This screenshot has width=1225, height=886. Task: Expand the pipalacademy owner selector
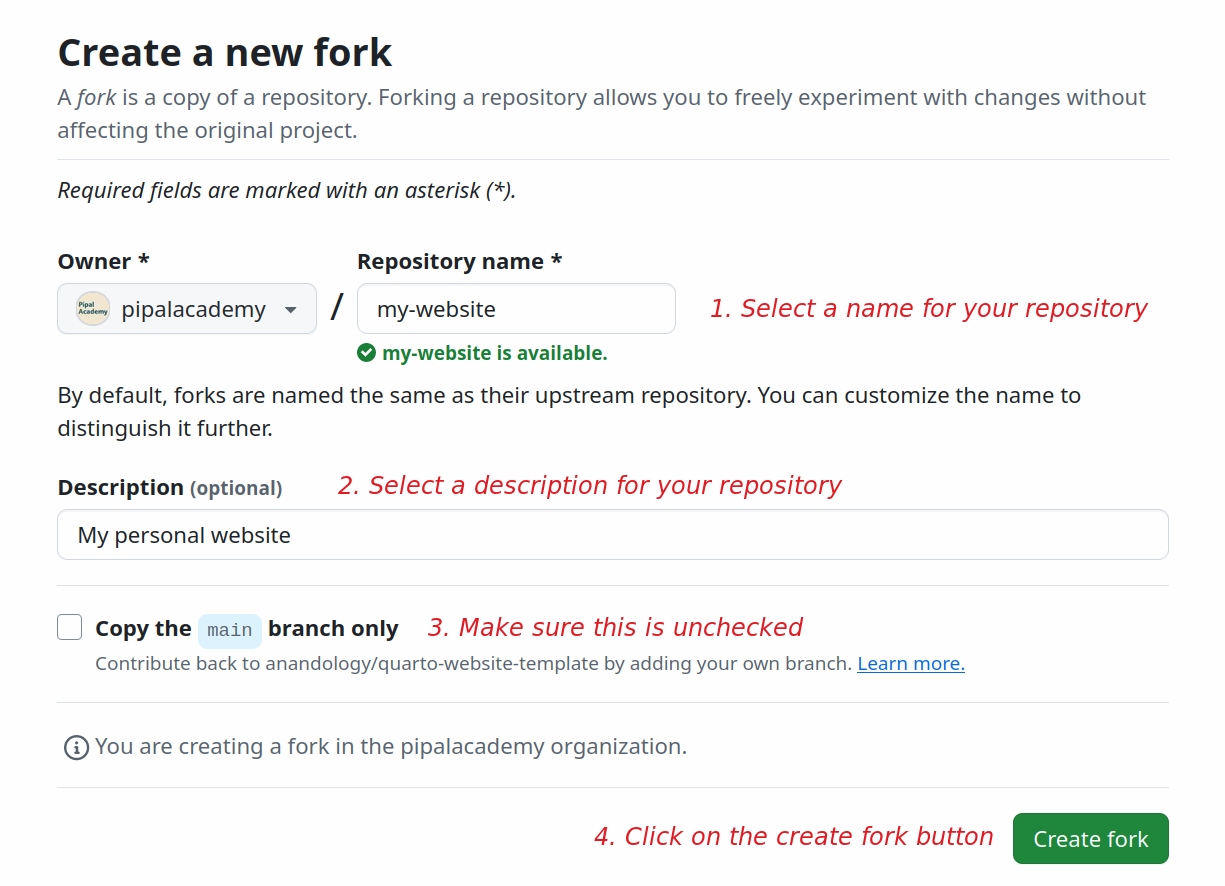pos(187,309)
